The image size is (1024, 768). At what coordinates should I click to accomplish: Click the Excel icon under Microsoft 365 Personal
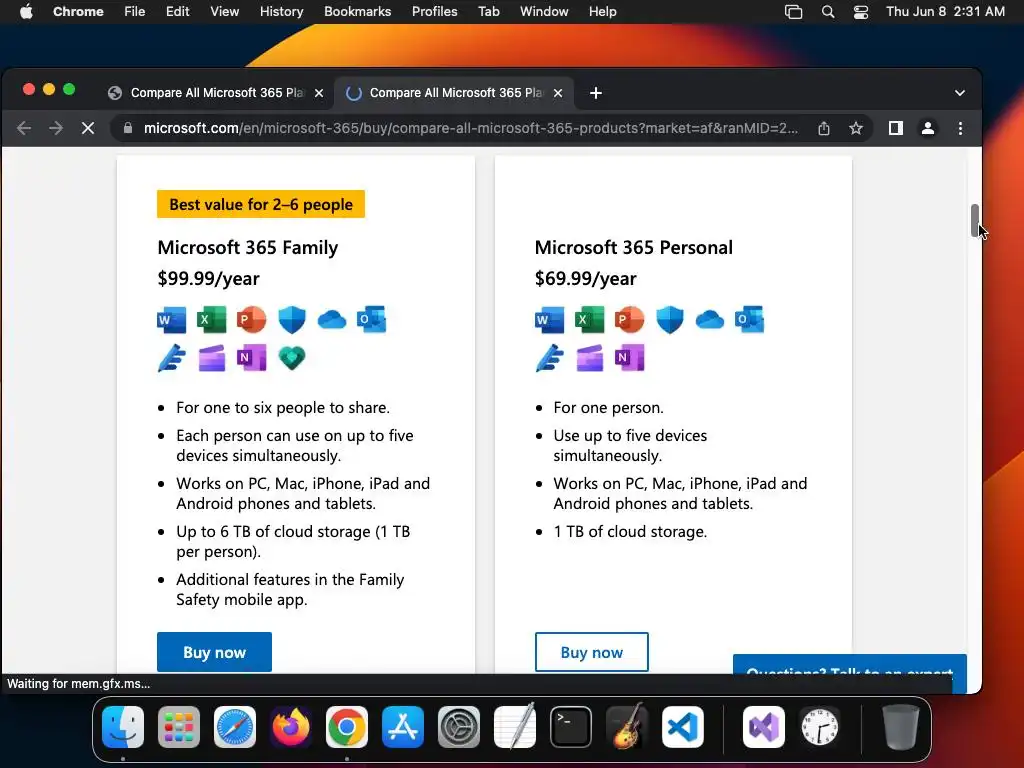tap(589, 320)
